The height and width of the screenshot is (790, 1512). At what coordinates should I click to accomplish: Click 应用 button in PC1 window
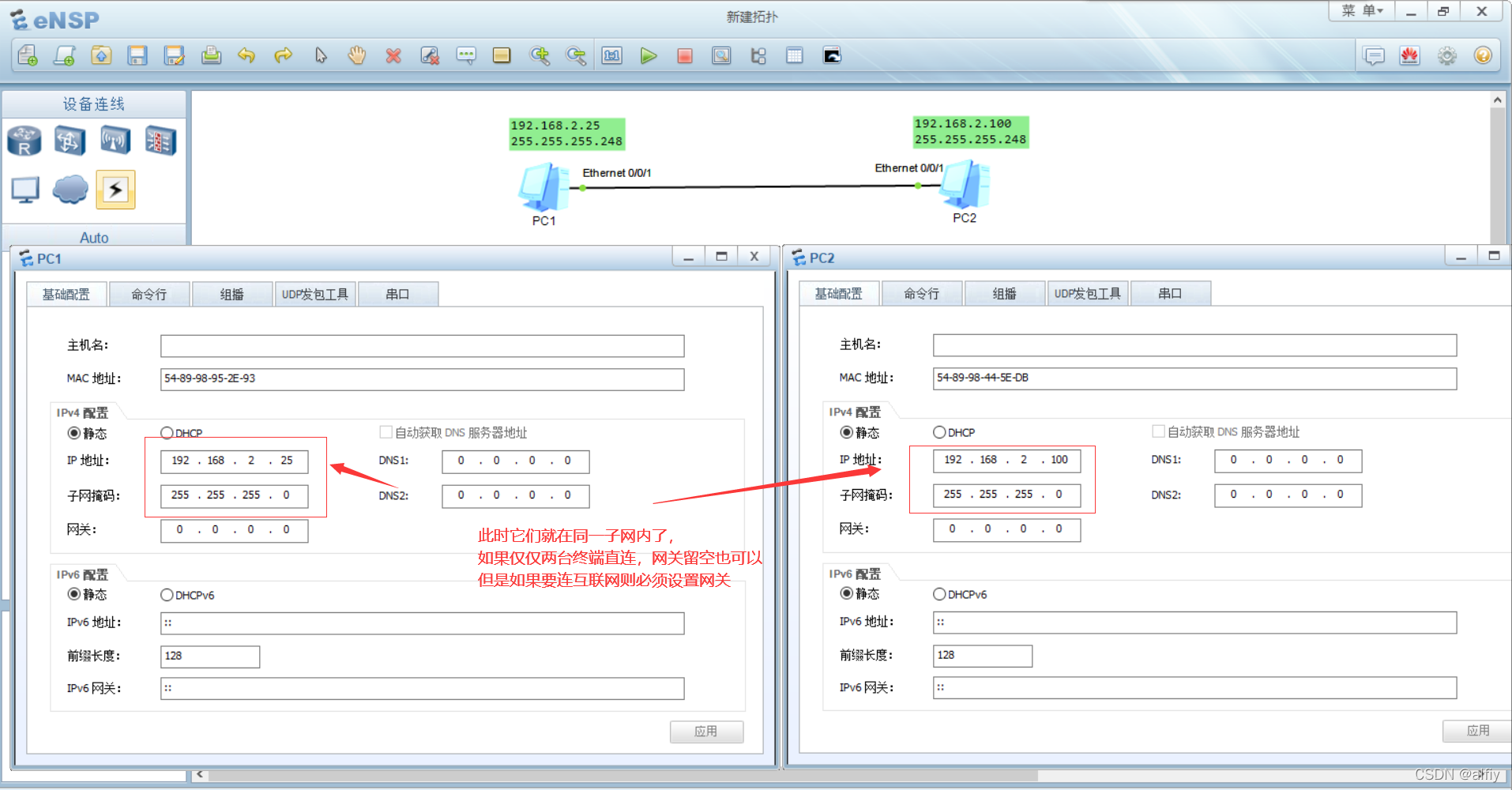tap(706, 732)
